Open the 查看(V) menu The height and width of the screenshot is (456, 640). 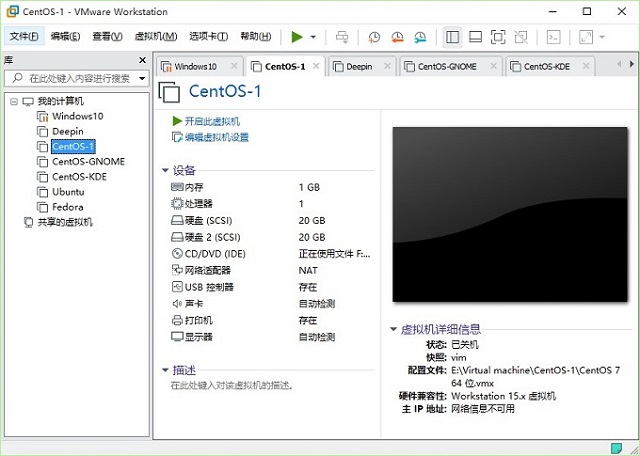tap(107, 36)
